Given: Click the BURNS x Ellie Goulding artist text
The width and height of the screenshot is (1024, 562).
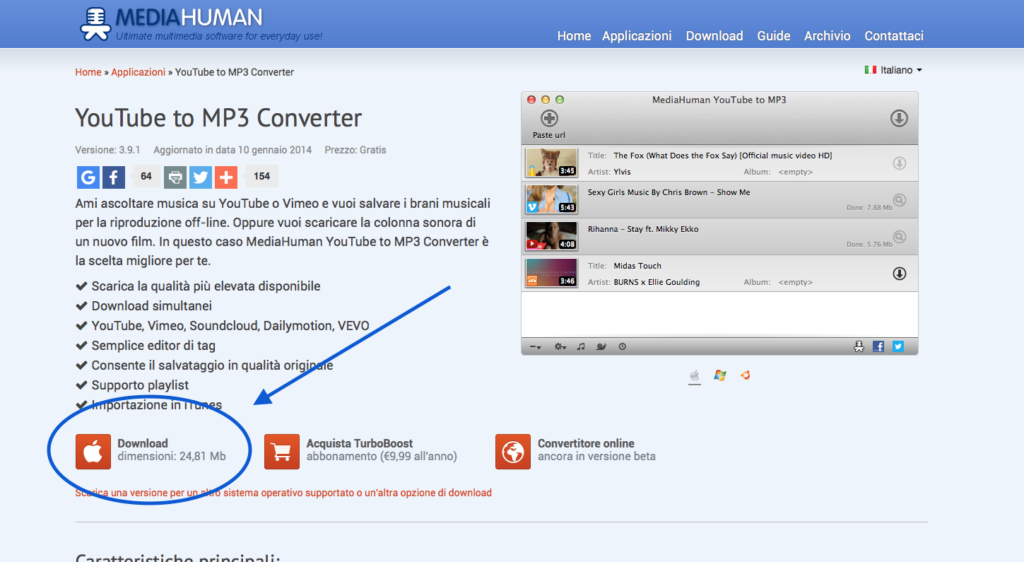Looking at the screenshot, I should (x=656, y=282).
